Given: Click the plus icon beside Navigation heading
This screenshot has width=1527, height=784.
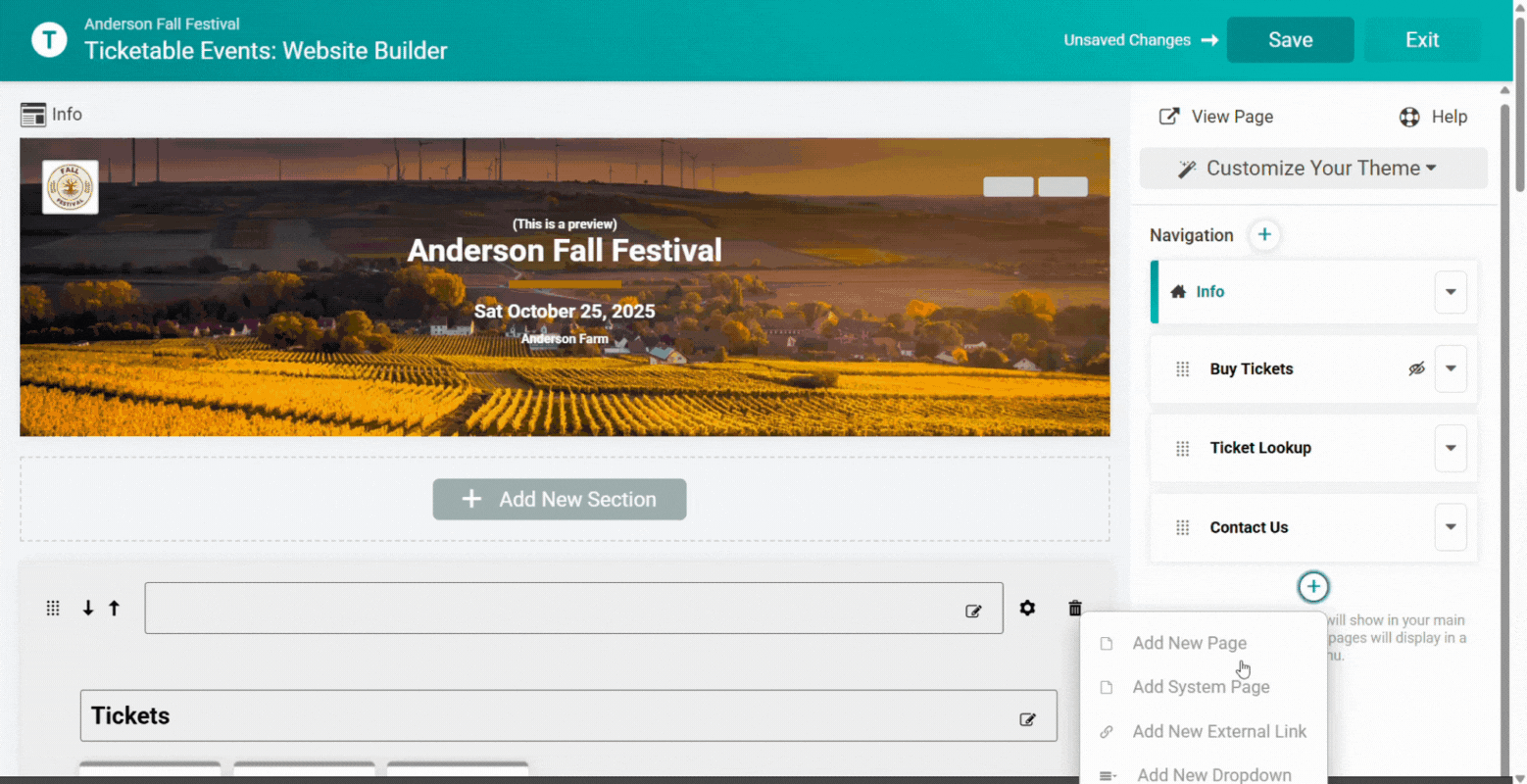Looking at the screenshot, I should coord(1264,235).
